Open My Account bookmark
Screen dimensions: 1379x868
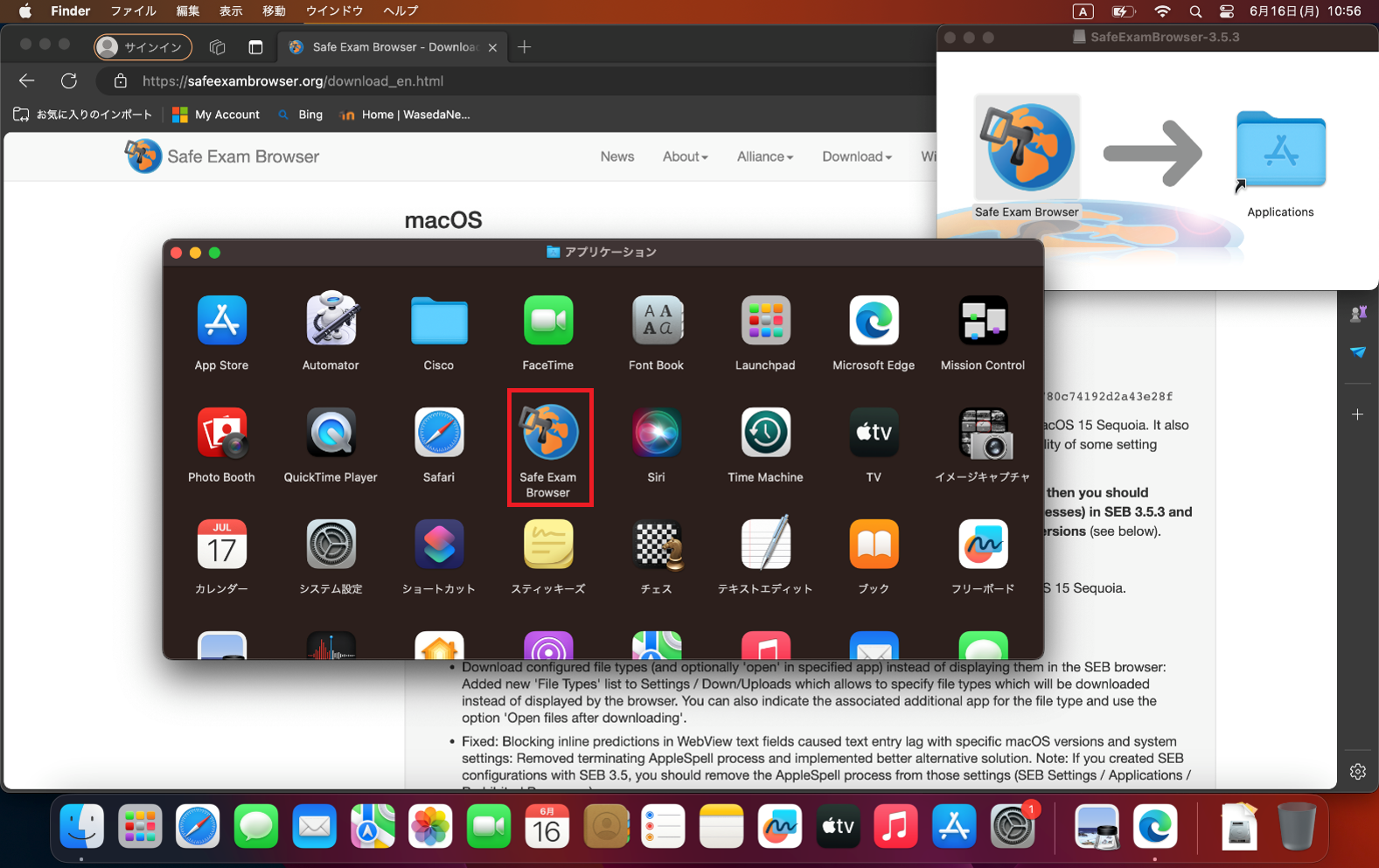point(216,115)
